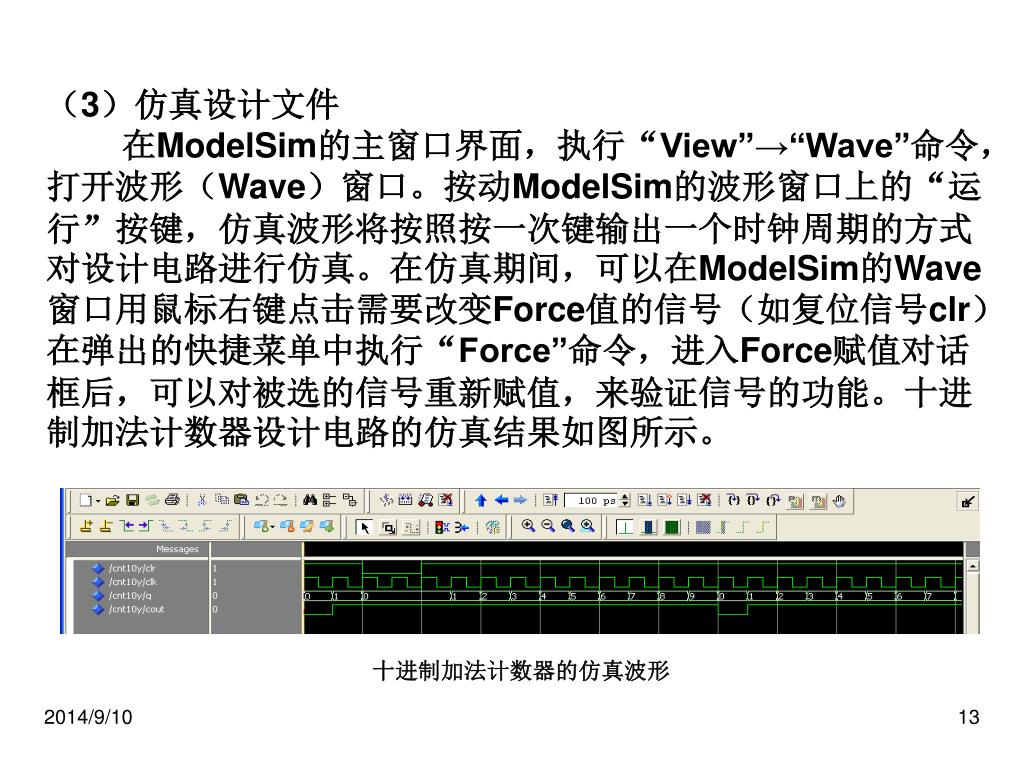Open the New file dropdown arrow
Image resolution: width=1024 pixels, height=768 pixels.
(98, 501)
